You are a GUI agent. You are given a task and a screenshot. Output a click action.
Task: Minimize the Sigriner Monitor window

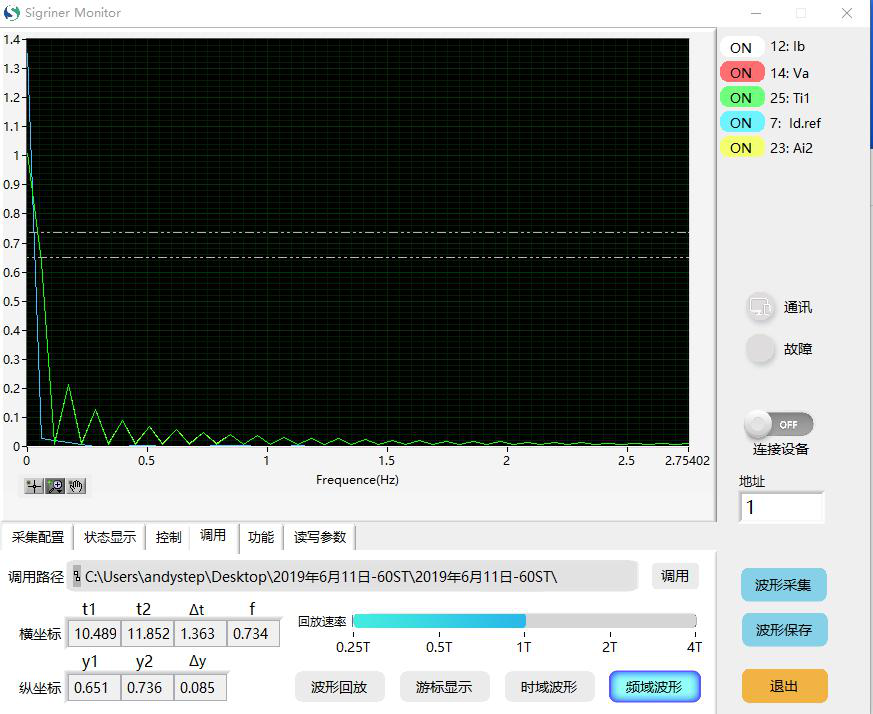756,13
